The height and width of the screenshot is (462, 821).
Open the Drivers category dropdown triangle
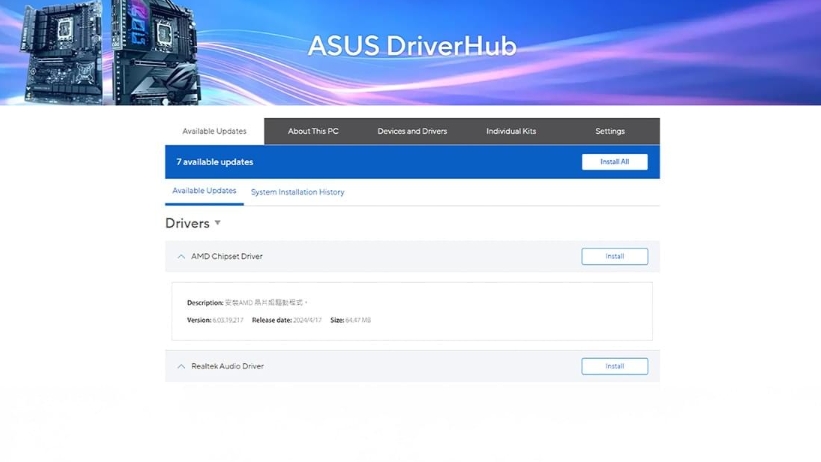pyautogui.click(x=218, y=223)
